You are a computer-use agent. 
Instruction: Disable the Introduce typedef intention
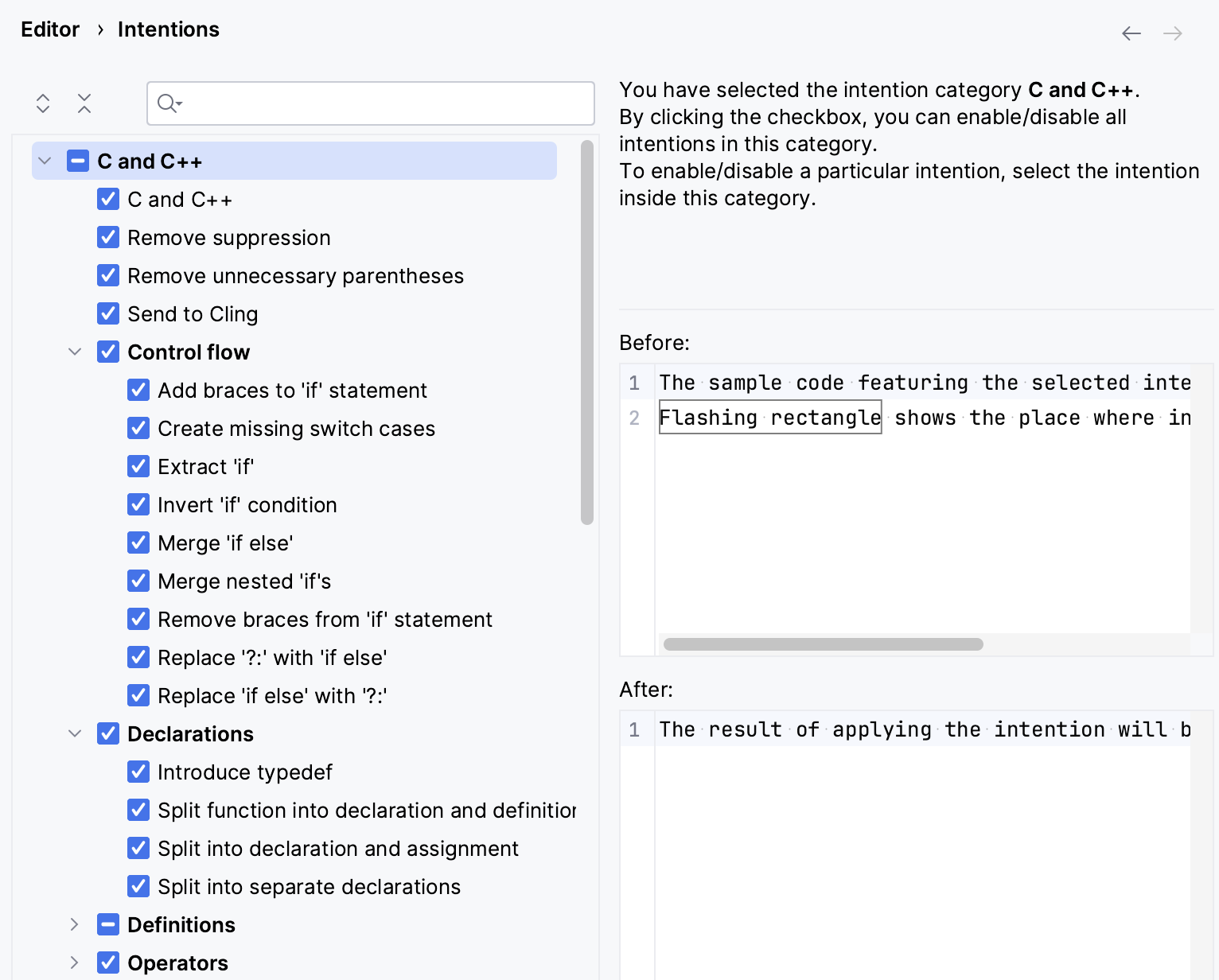pos(138,772)
